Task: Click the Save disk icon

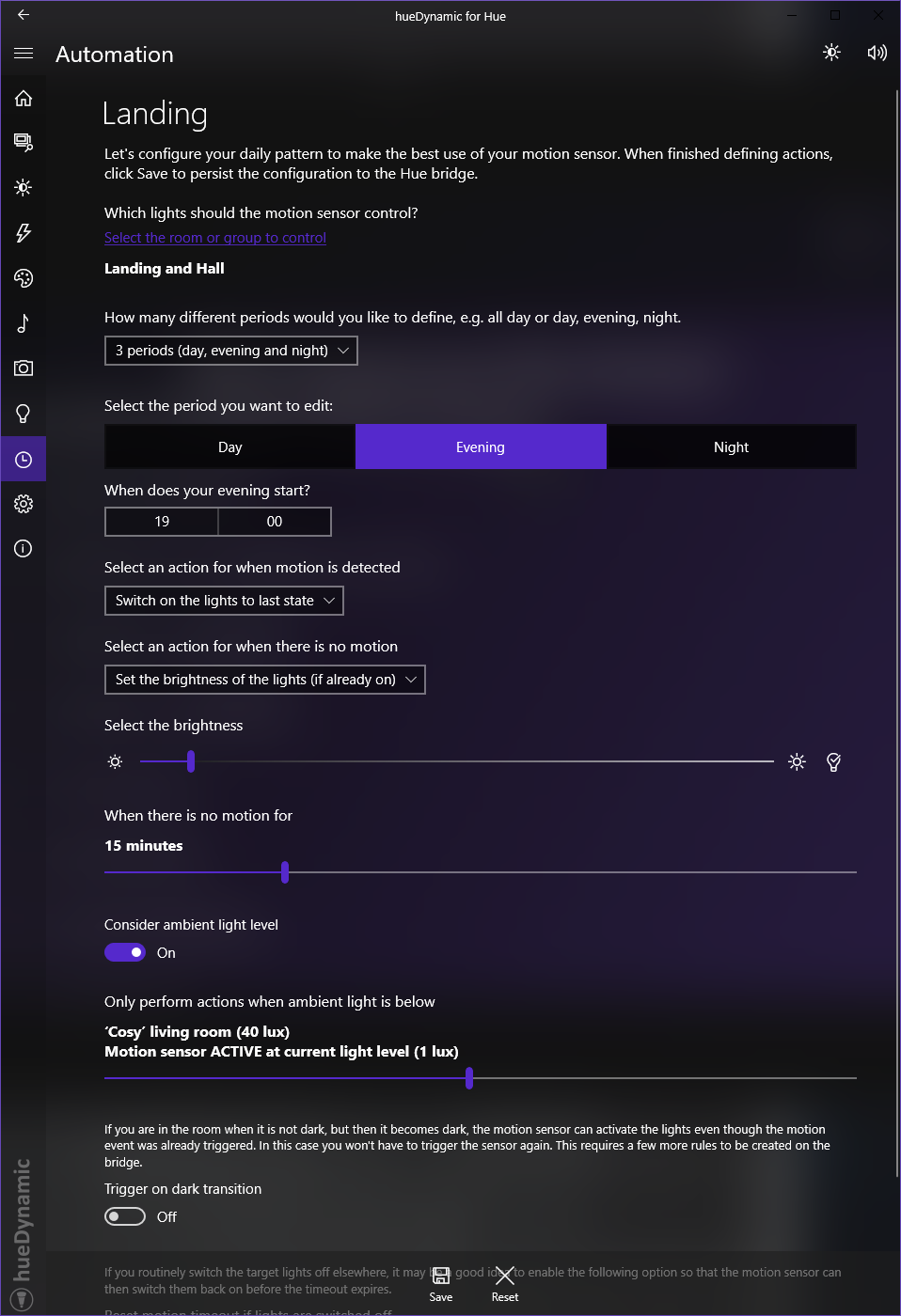Action: tap(440, 1276)
